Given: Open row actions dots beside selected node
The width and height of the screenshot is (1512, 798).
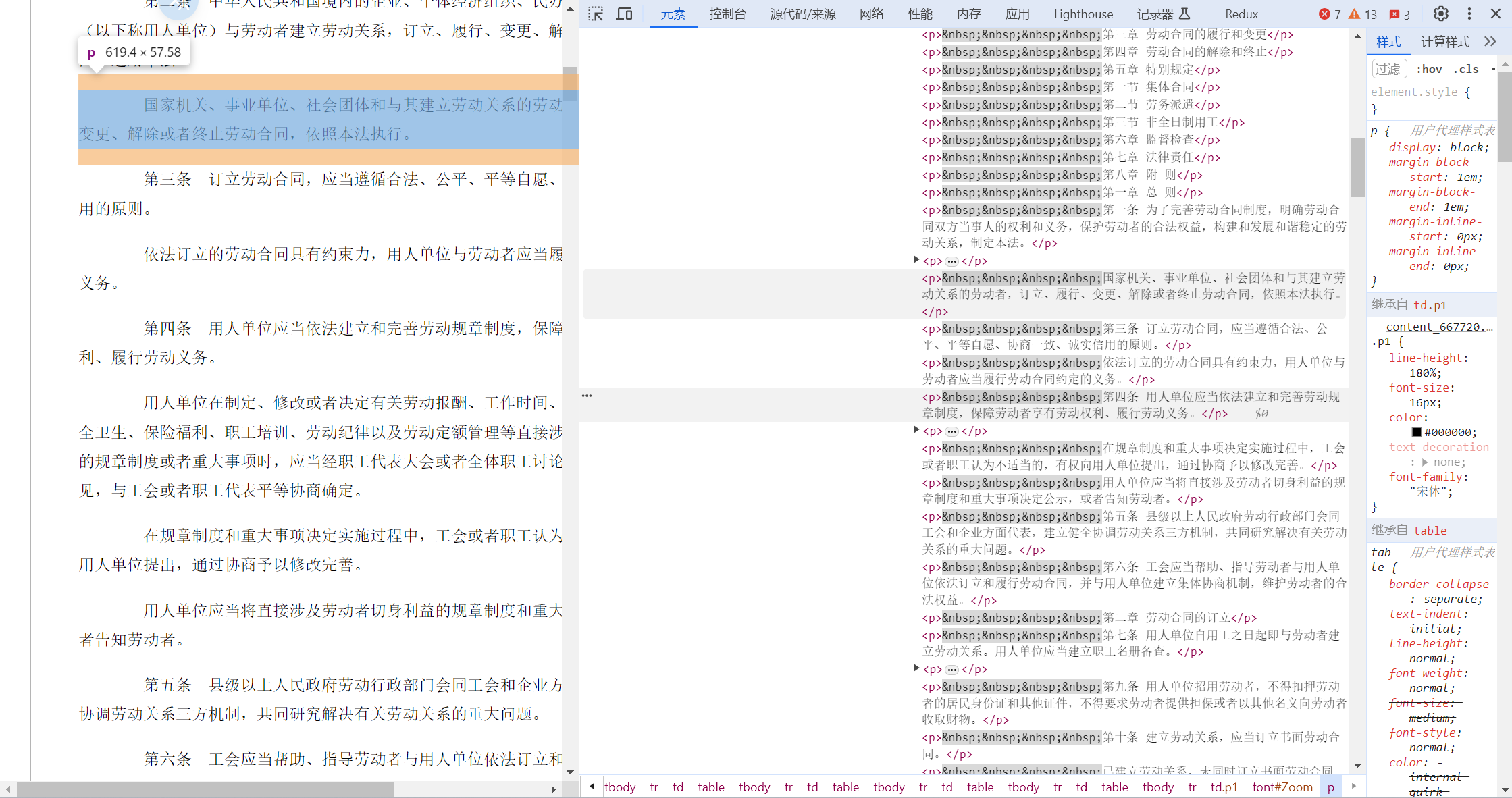Looking at the screenshot, I should click(587, 396).
